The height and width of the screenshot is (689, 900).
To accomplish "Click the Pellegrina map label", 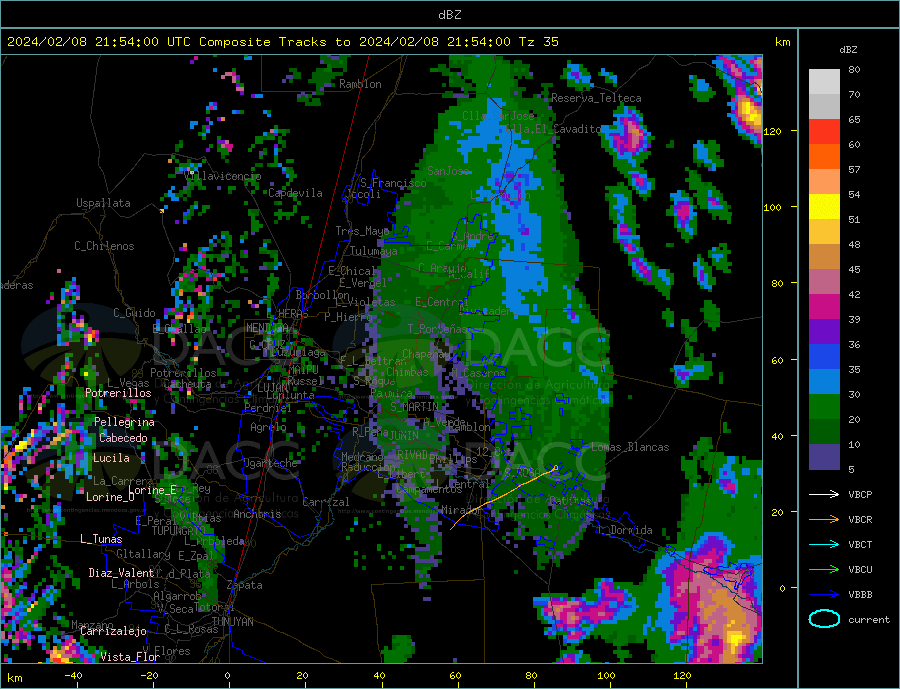I will pyautogui.click(x=125, y=422).
